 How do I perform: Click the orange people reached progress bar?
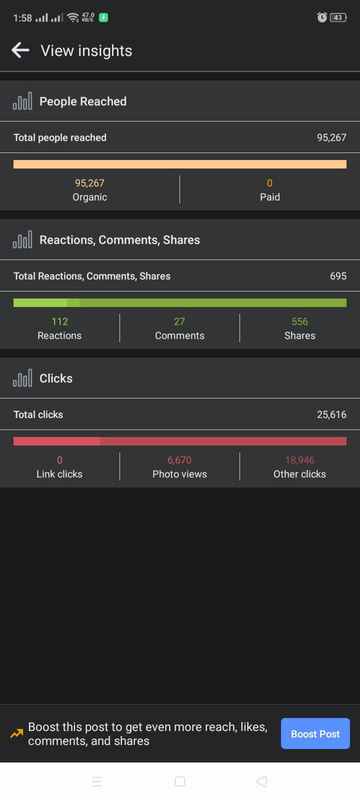tap(180, 164)
